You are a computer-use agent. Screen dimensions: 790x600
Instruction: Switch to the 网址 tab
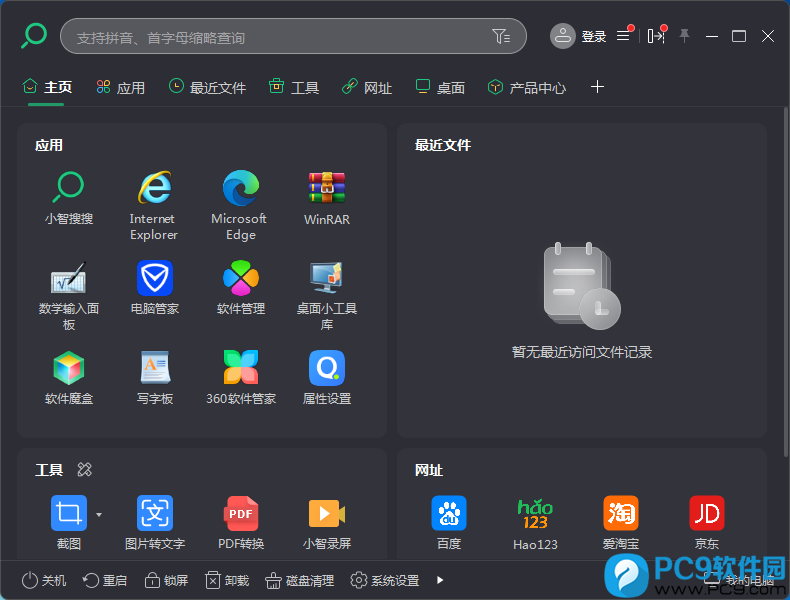pos(367,87)
